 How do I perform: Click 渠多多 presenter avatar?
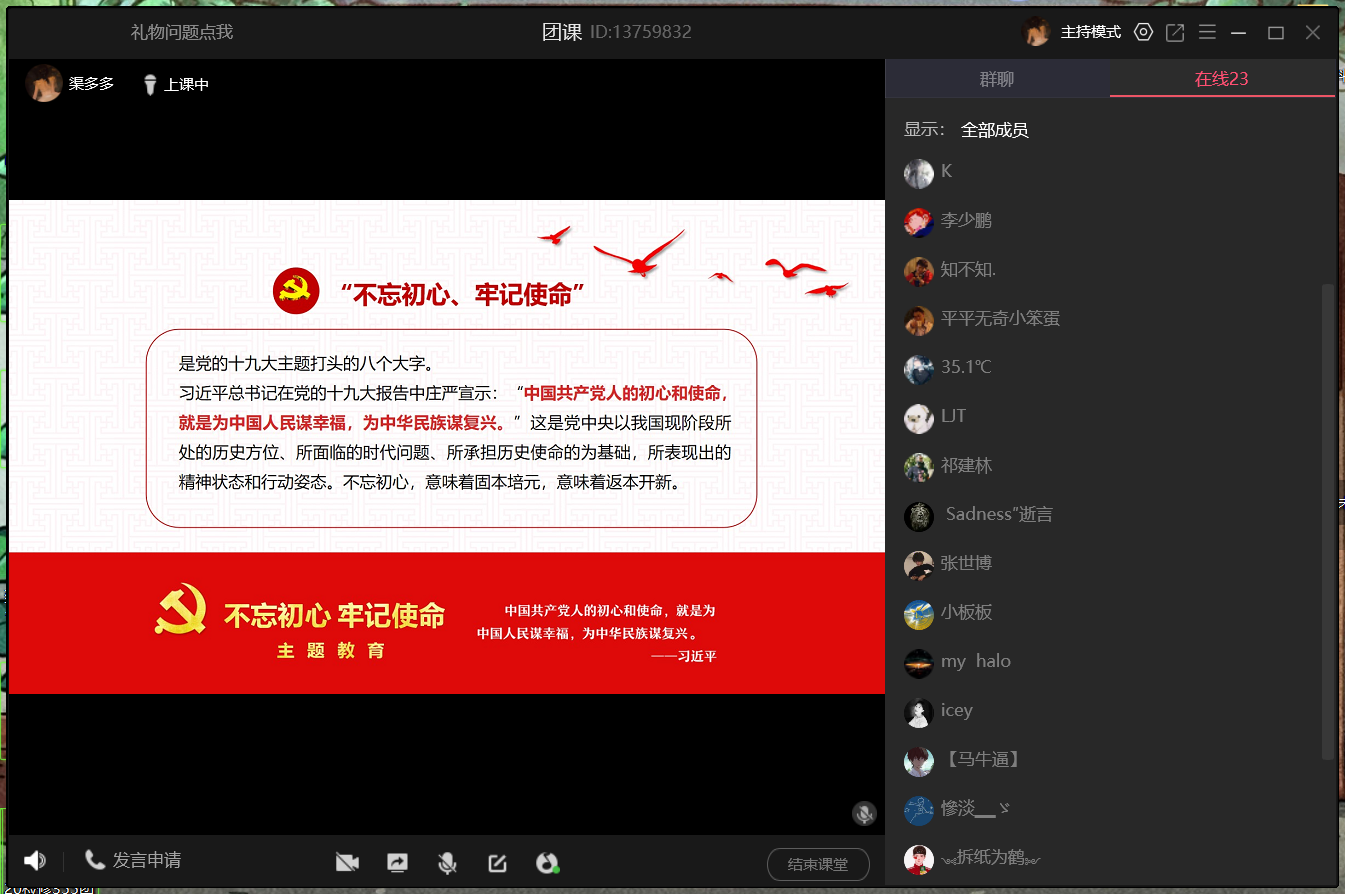coord(43,83)
